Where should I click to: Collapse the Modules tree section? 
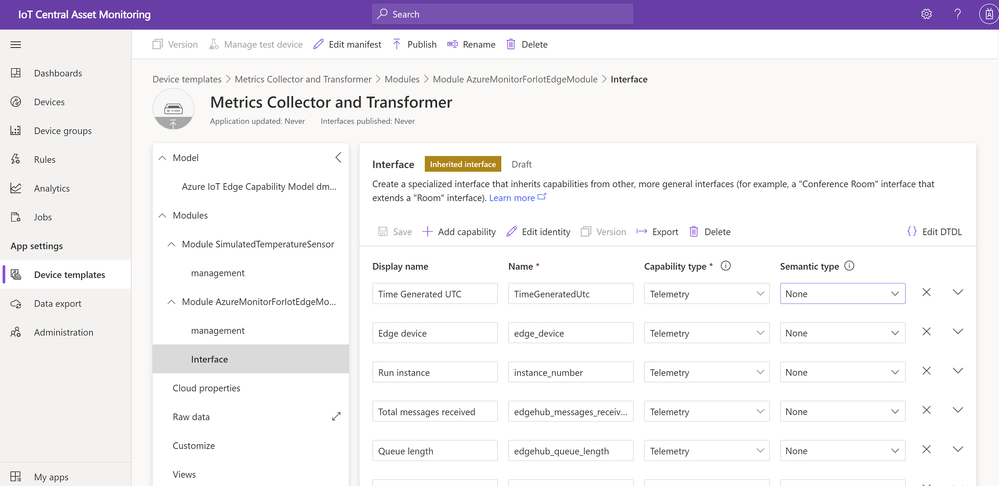161,215
